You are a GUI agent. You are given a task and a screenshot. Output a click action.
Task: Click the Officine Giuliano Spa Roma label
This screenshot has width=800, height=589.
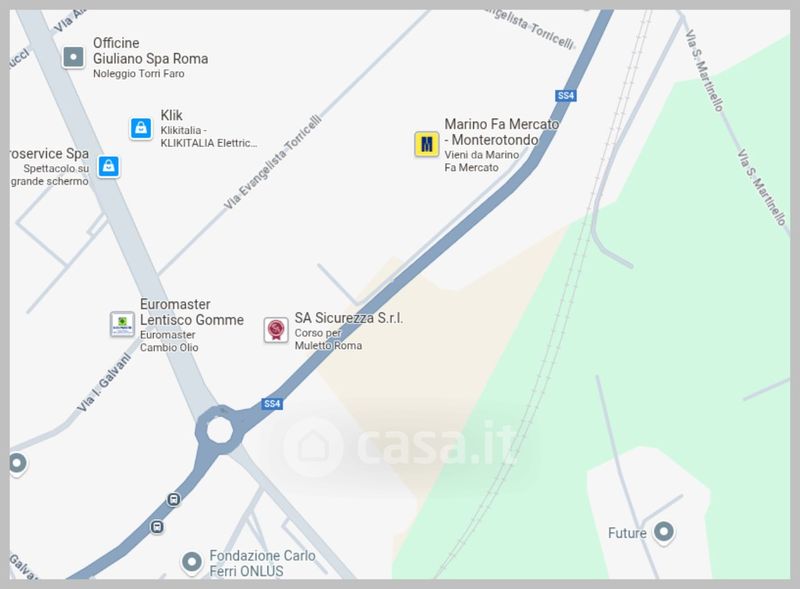(151, 51)
